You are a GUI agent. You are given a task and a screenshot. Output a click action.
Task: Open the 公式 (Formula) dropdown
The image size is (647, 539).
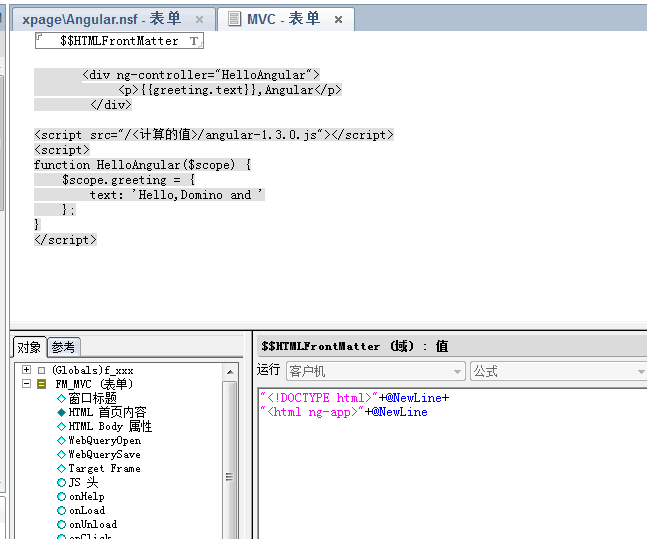[x=559, y=371]
